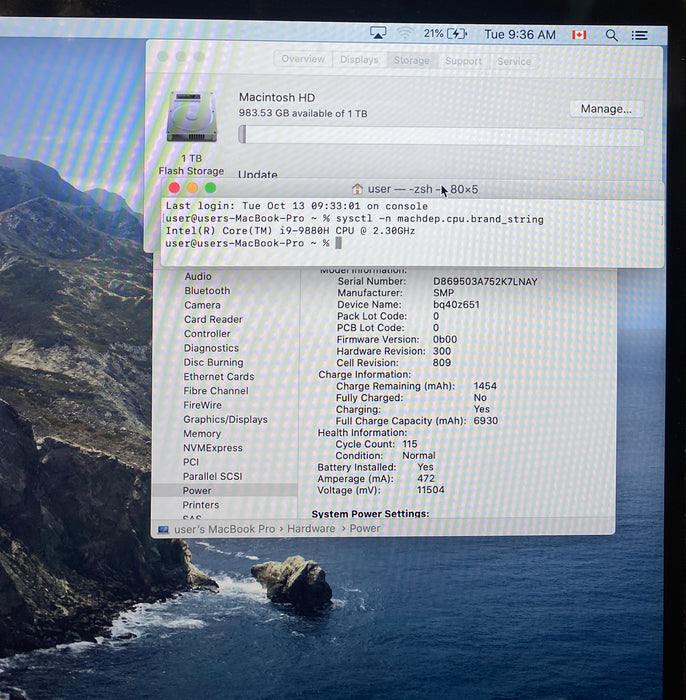686x700 pixels.
Task: Click the Terminal command prompt cursor
Action: (338, 243)
